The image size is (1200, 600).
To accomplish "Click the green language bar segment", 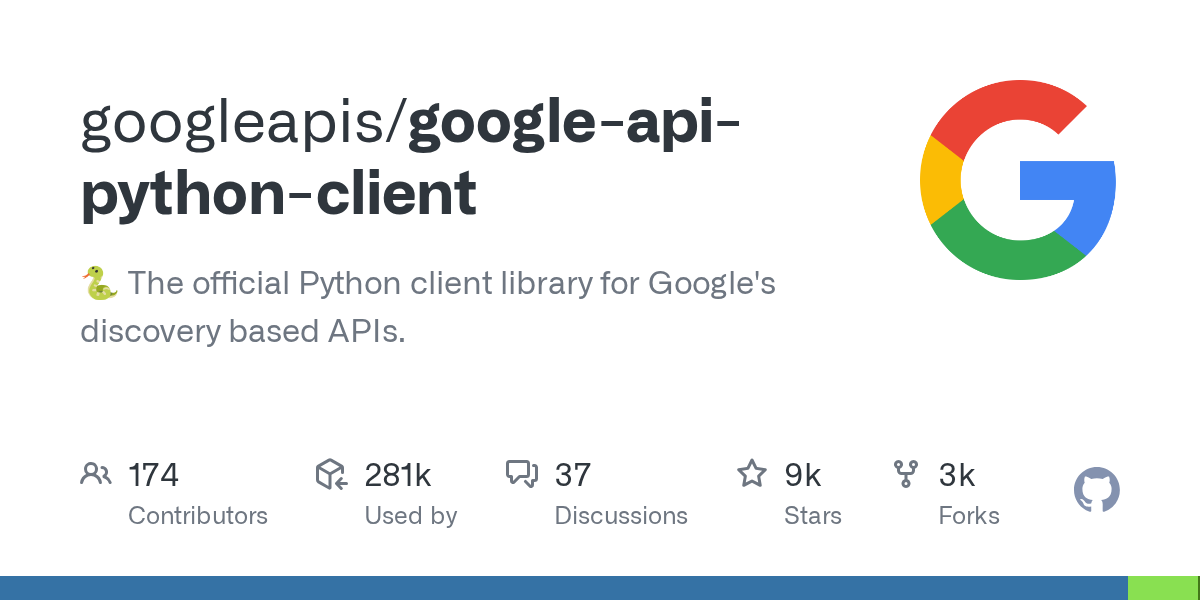I will [x=1164, y=588].
